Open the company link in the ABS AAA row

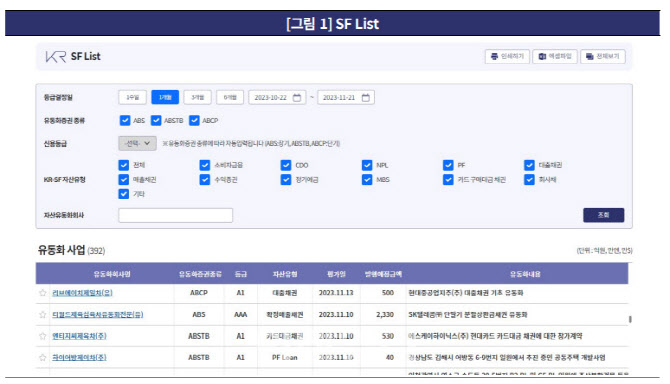[x=97, y=314]
